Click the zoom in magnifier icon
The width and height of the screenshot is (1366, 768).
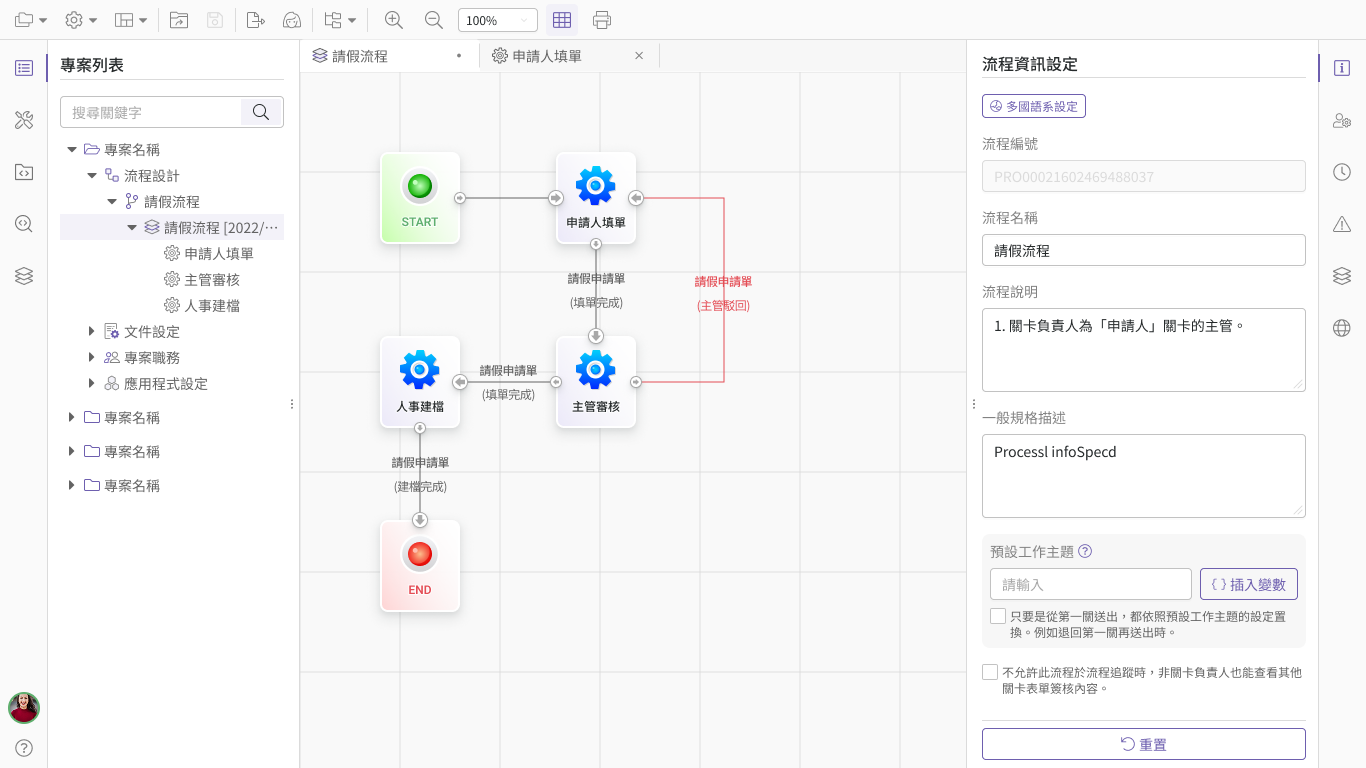click(x=394, y=20)
